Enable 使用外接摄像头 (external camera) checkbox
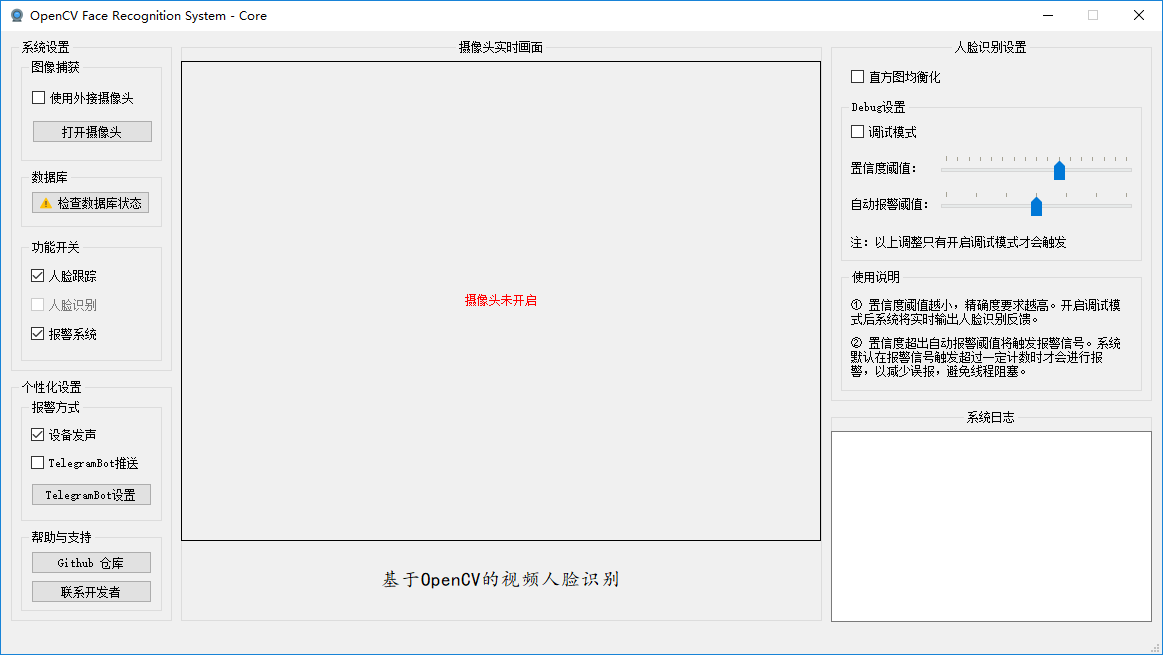The width and height of the screenshot is (1163, 655). (37, 98)
